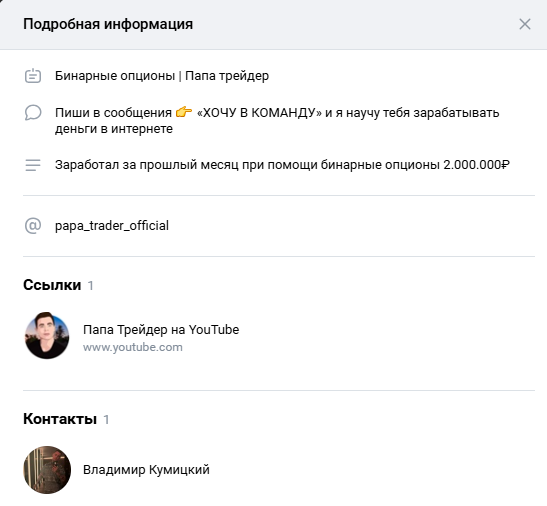Click the speech bubble status icon
This screenshot has height=506, width=547.
pos(33,113)
